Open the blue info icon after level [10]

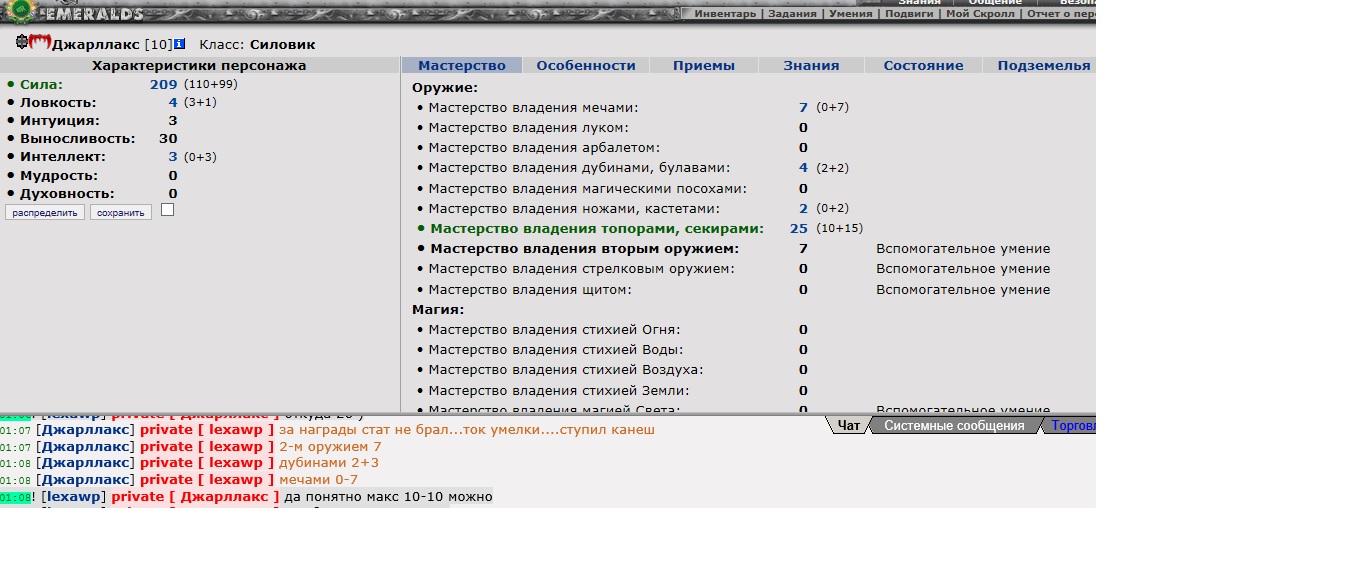point(179,44)
